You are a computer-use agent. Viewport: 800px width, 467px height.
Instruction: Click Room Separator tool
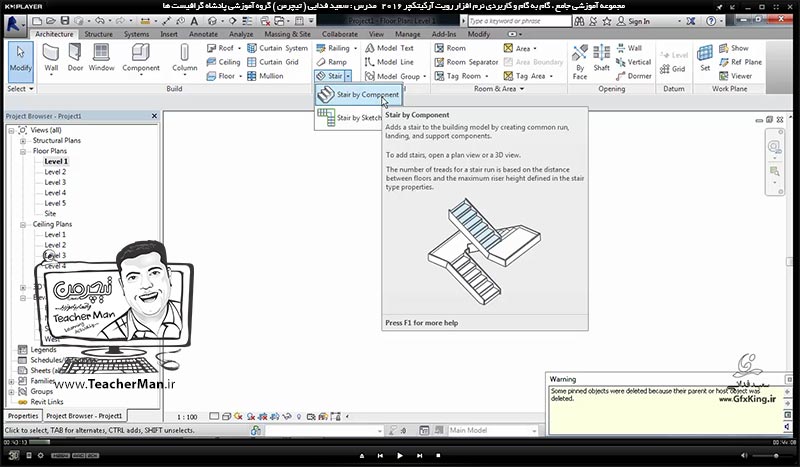466,62
